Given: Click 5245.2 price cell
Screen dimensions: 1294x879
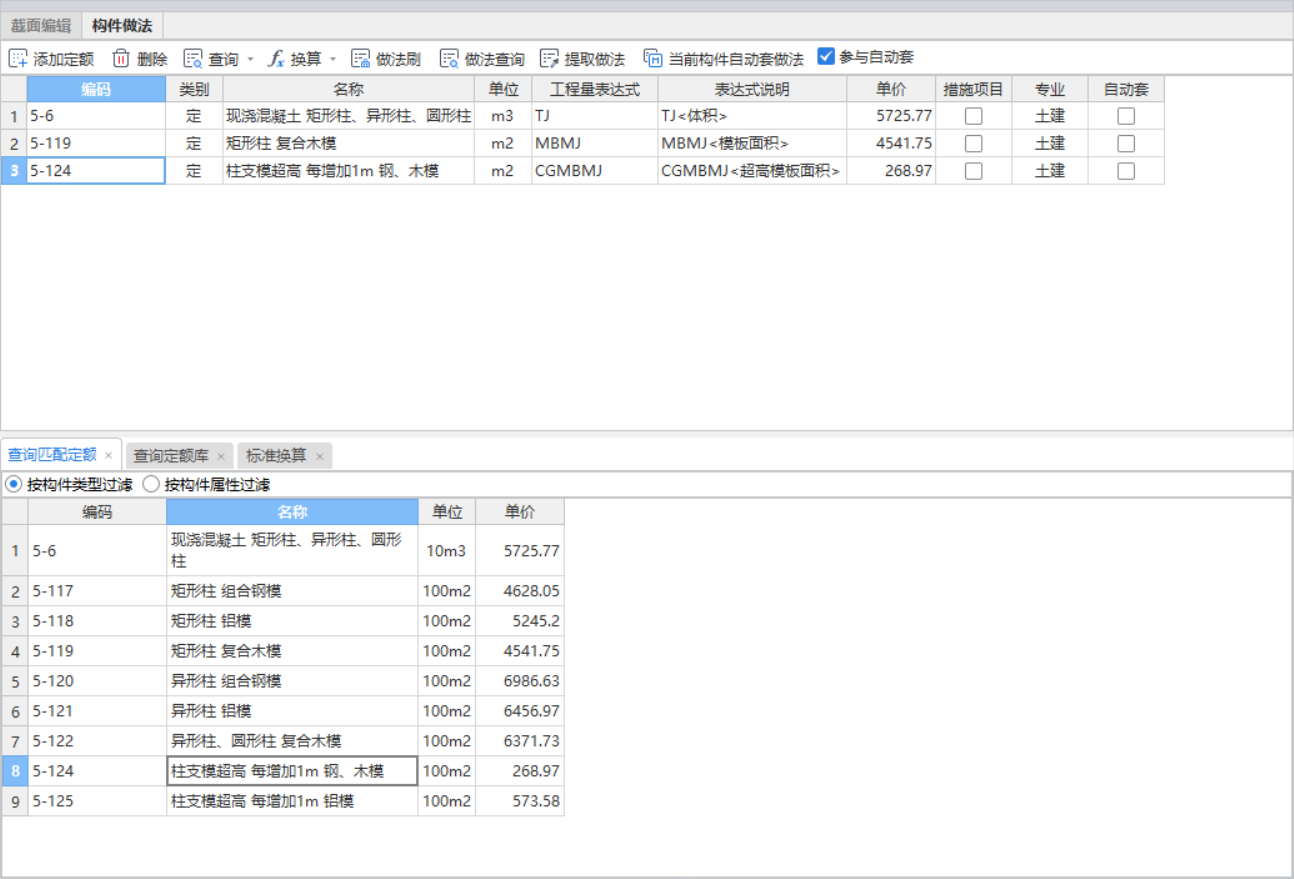Looking at the screenshot, I should coord(520,621).
